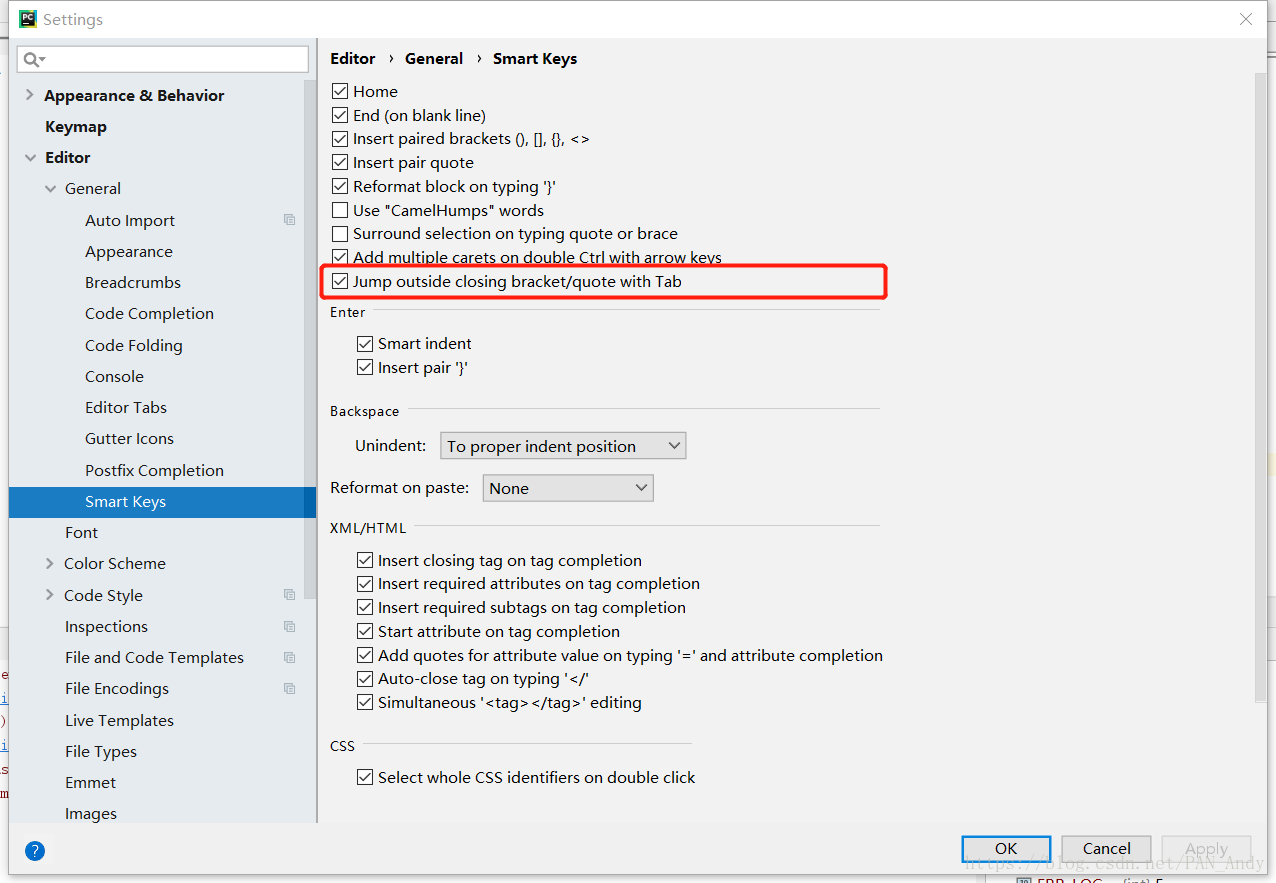Select Console in the tree

[114, 376]
